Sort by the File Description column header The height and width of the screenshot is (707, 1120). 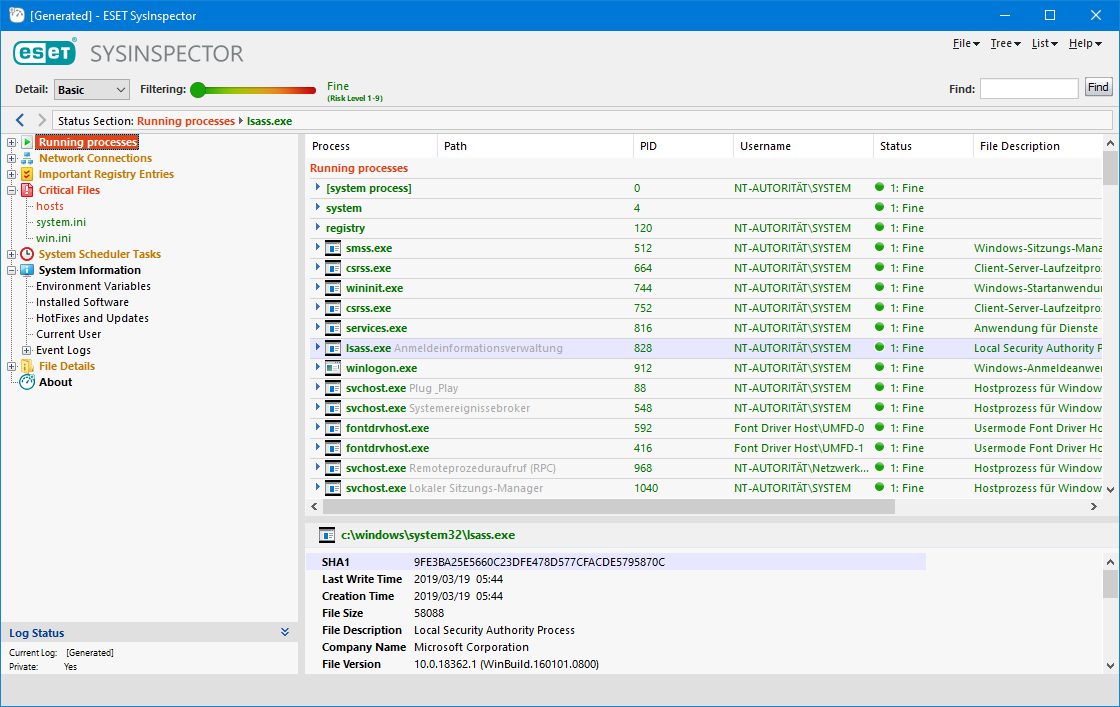pyautogui.click(x=1037, y=146)
